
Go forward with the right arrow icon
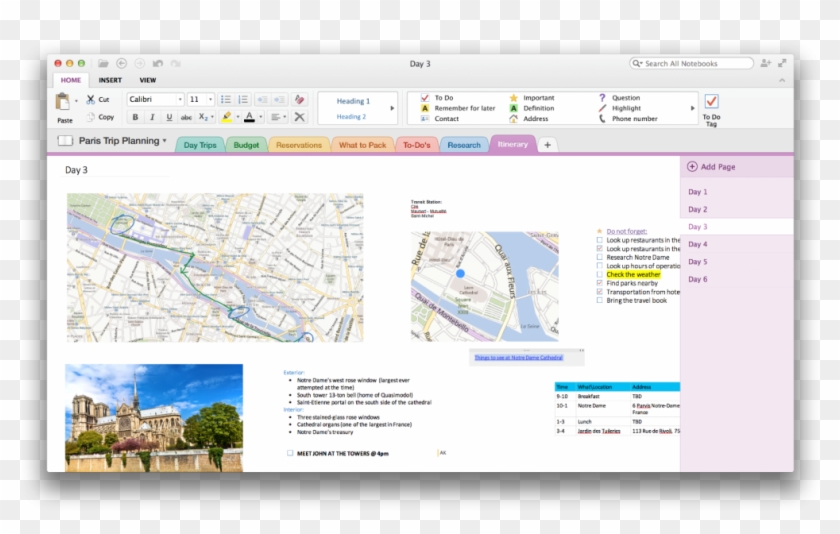coord(139,64)
